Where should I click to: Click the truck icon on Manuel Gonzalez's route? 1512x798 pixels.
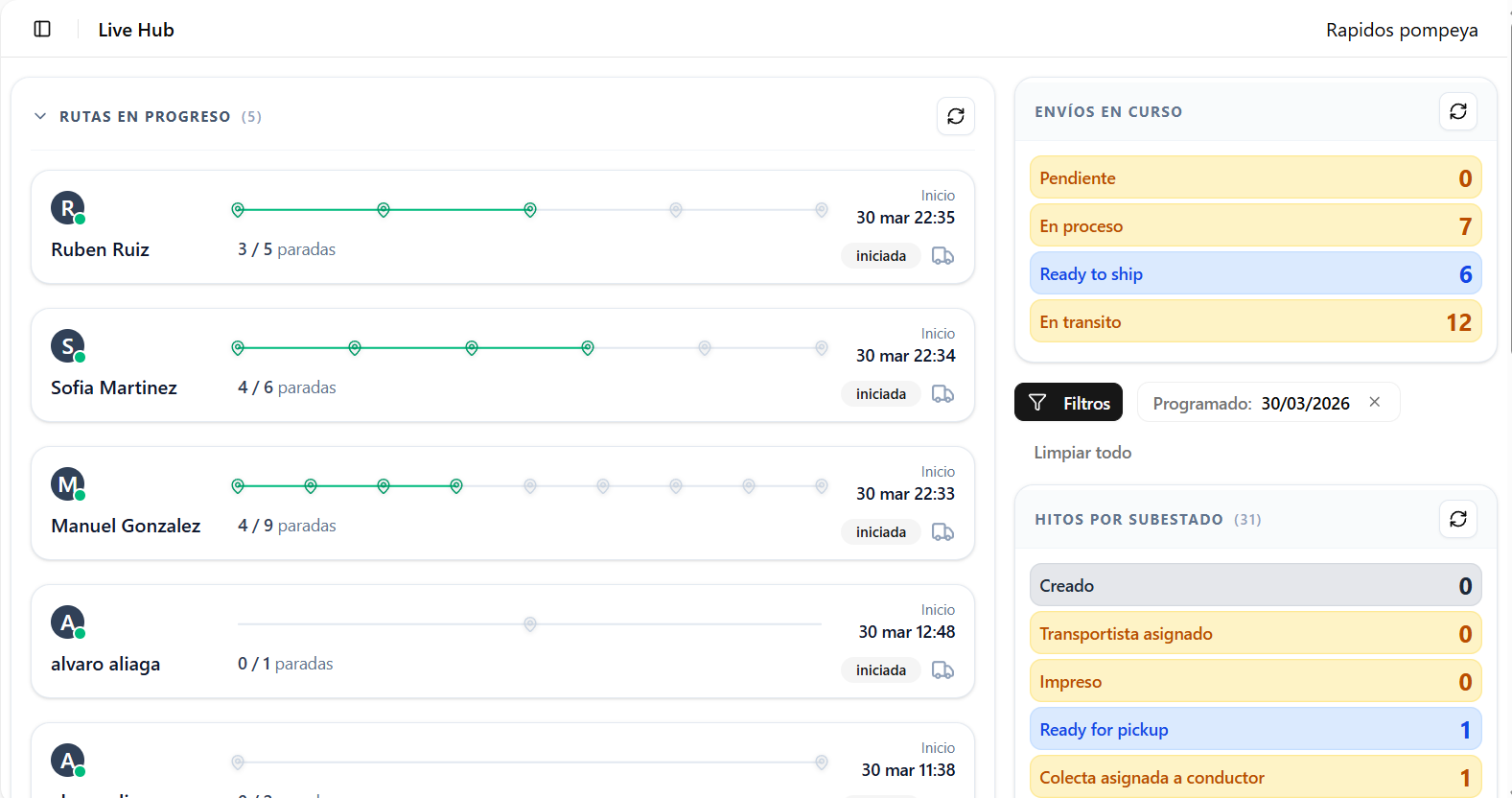tap(942, 532)
